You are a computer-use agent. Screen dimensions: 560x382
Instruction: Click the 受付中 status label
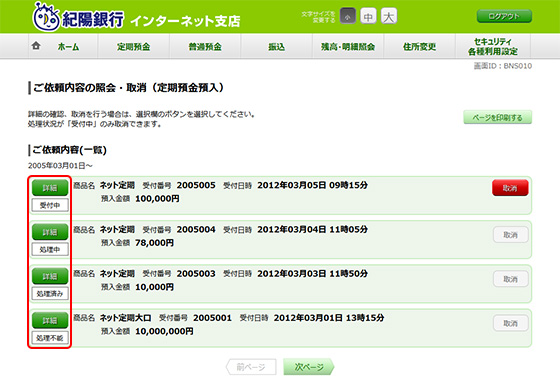(x=50, y=205)
